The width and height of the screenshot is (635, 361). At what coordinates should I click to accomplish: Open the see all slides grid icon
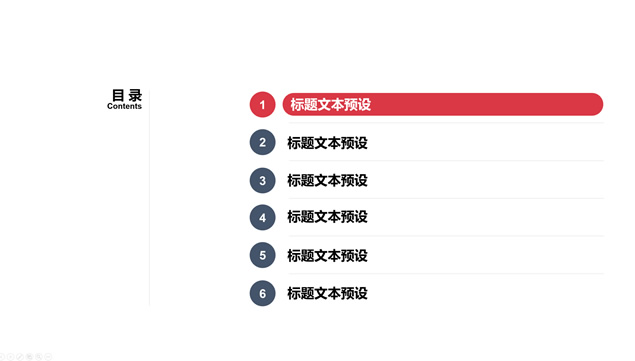tap(29, 357)
